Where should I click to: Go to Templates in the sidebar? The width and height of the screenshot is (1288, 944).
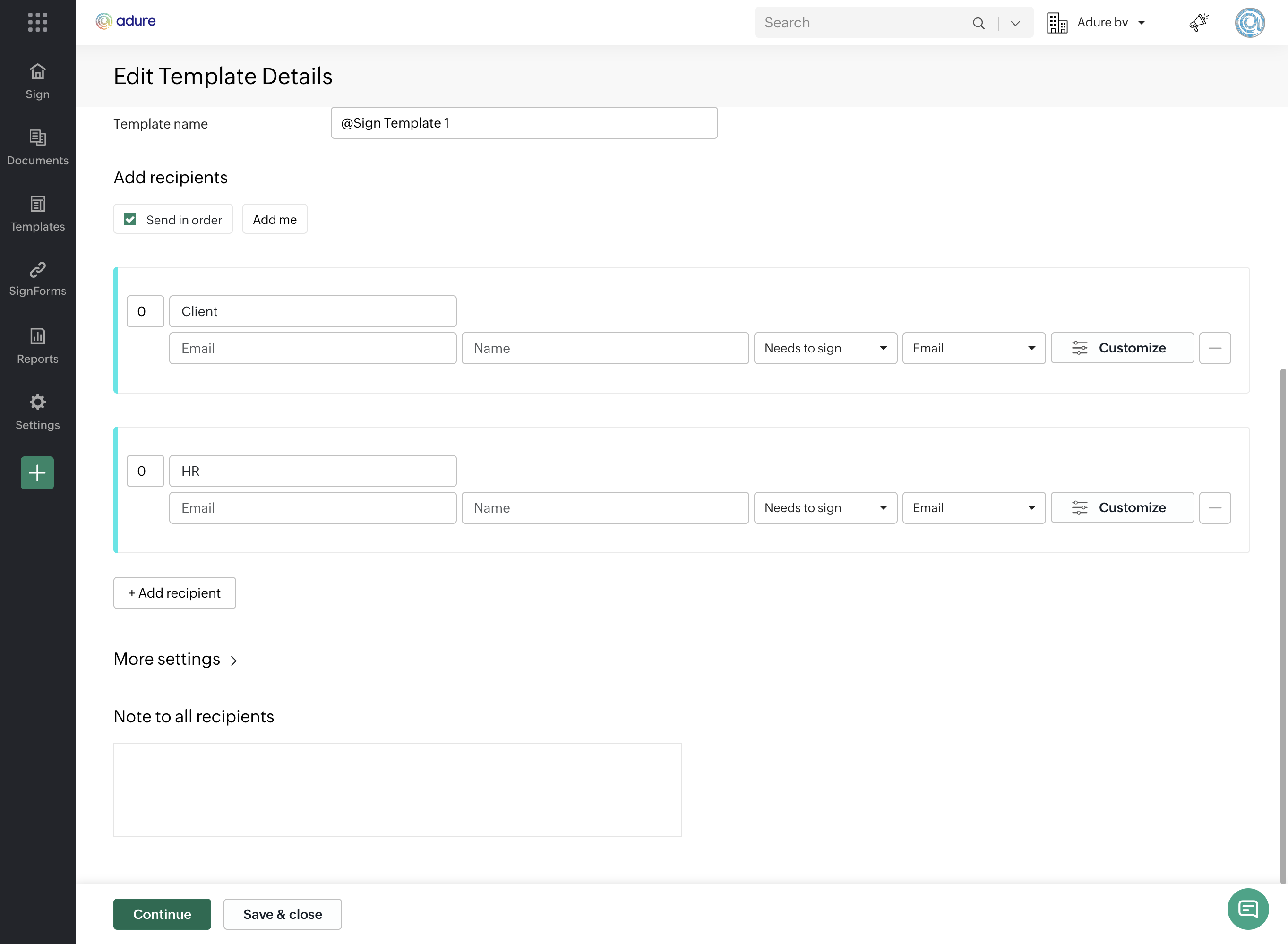pos(38,214)
